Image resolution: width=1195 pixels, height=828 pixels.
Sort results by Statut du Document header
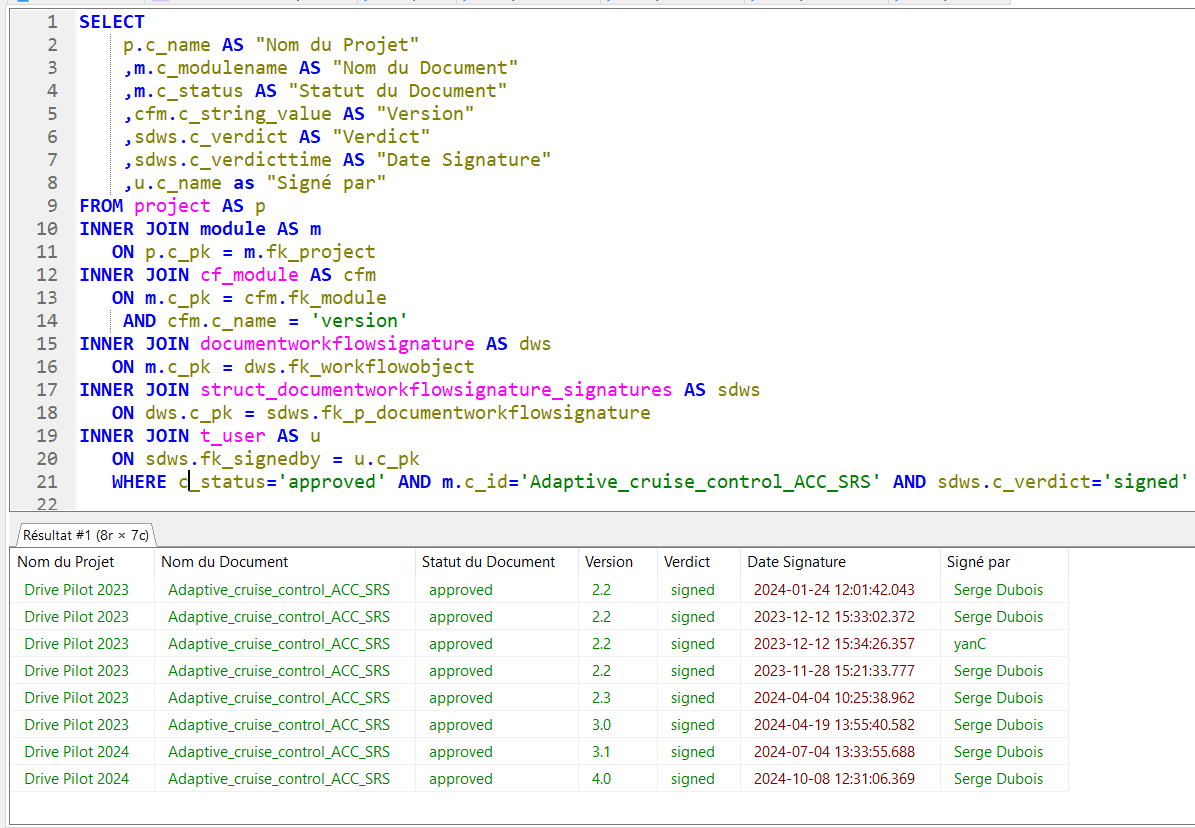[488, 562]
